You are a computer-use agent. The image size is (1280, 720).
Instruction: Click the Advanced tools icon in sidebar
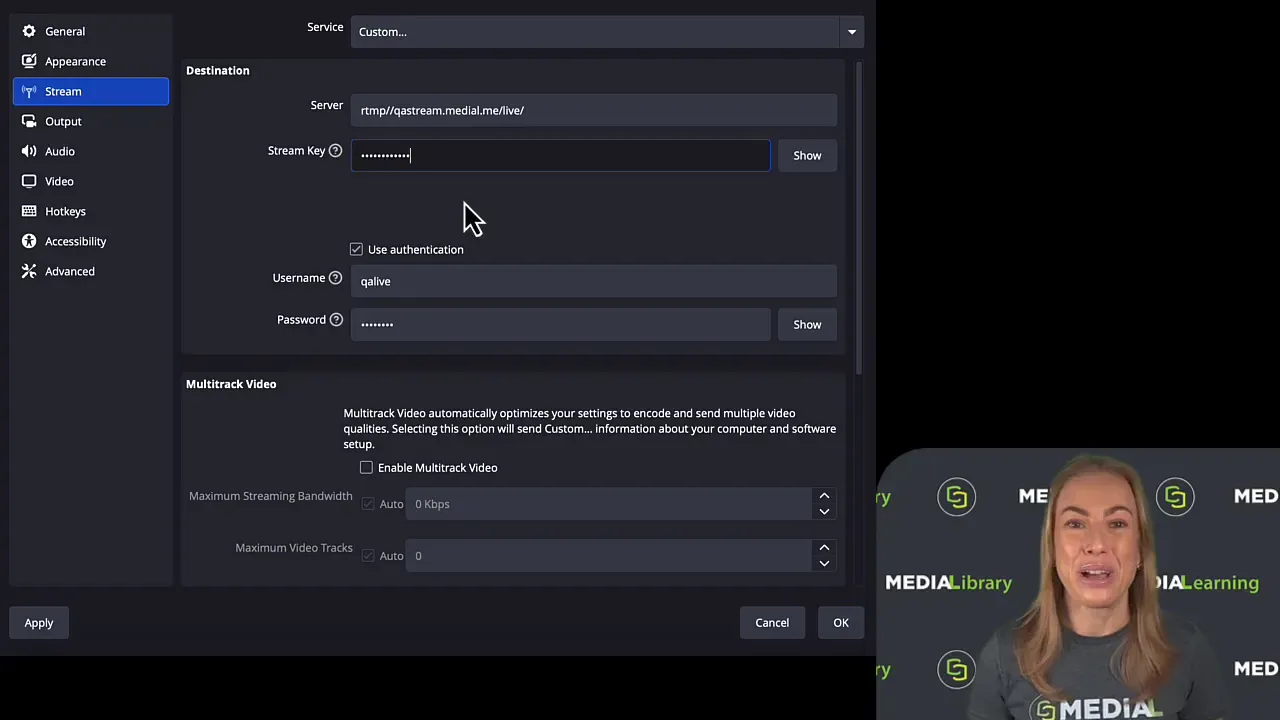click(29, 271)
